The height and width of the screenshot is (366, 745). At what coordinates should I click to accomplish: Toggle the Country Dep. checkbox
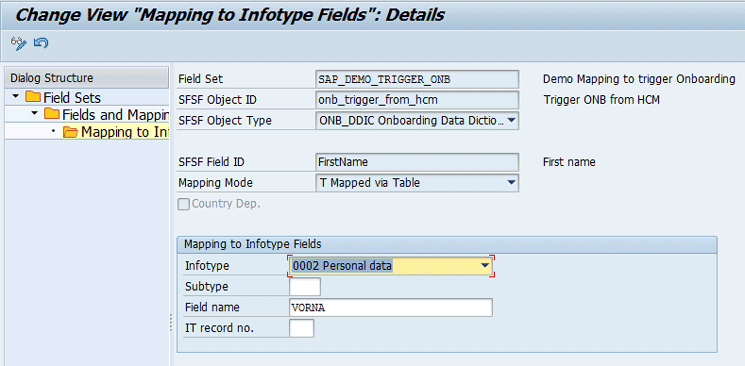click(x=183, y=204)
